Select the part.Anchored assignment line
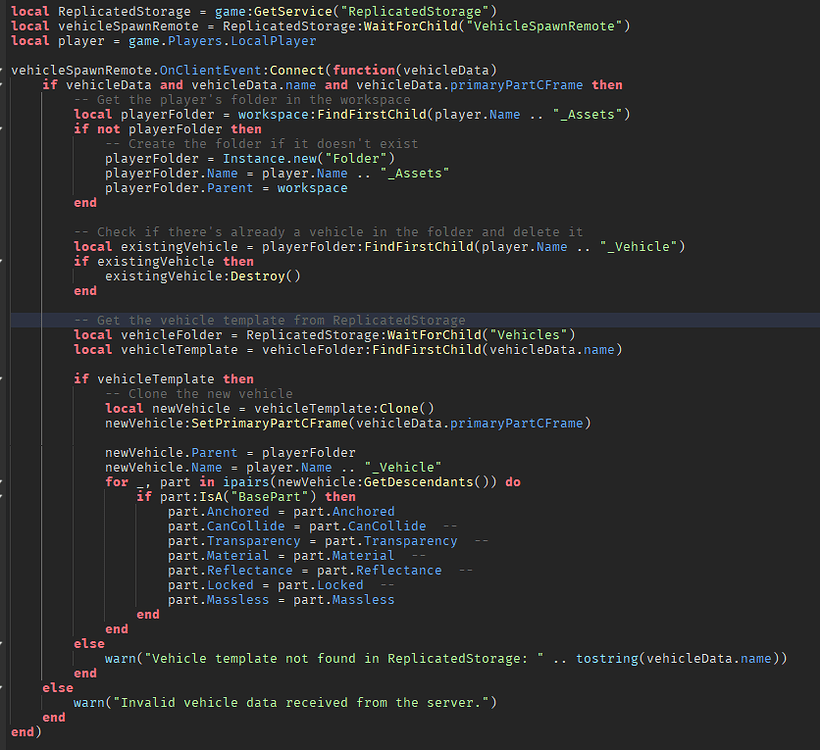Viewport: 820px width, 750px height. pos(280,511)
